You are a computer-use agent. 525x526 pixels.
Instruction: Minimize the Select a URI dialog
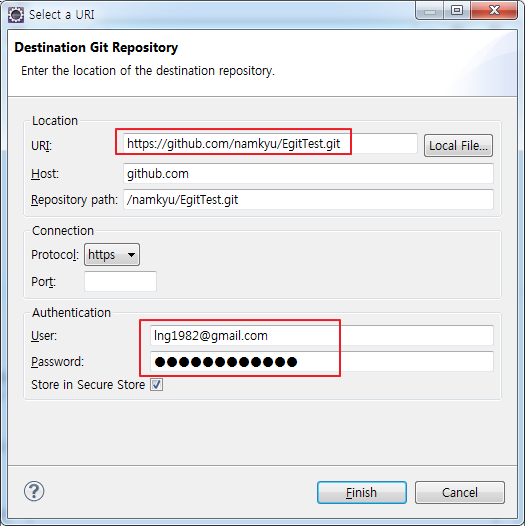tap(430, 11)
